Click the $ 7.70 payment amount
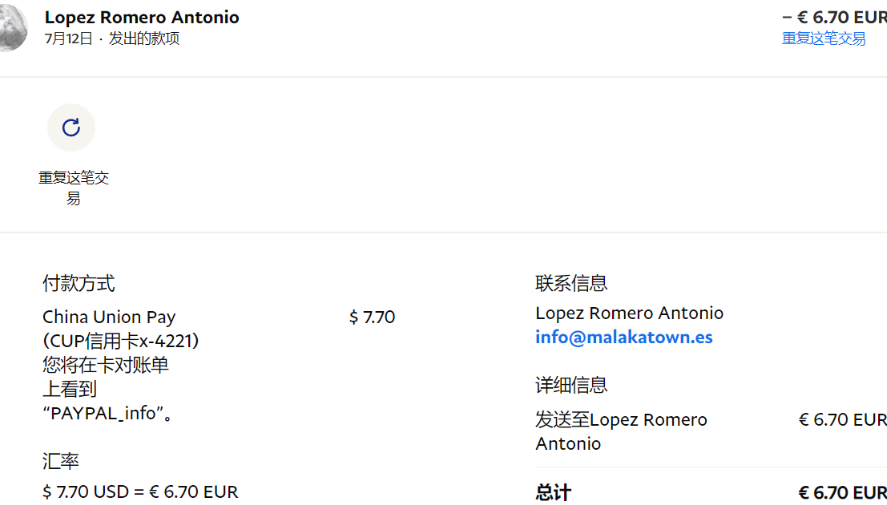 [x=372, y=317]
